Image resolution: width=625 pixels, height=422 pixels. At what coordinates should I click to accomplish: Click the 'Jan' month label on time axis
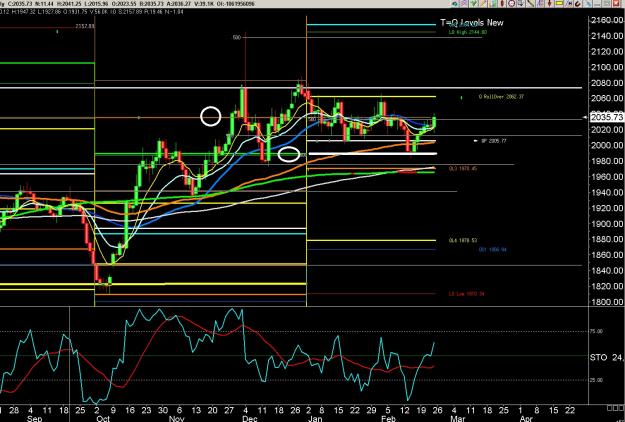point(315,419)
